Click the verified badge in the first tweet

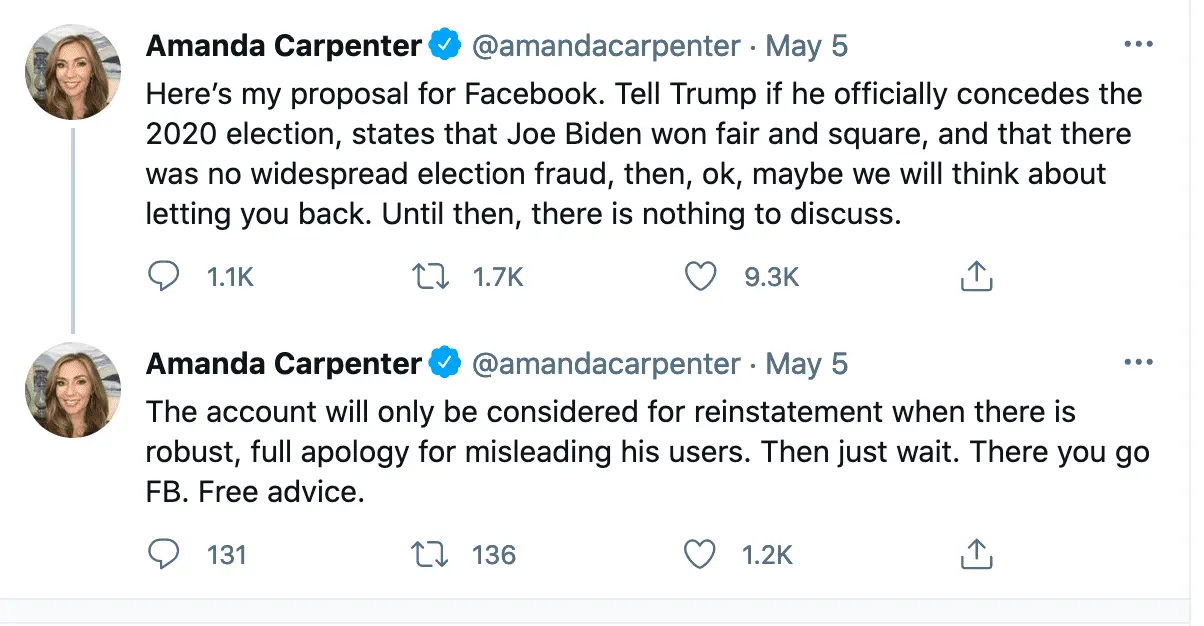pos(445,46)
